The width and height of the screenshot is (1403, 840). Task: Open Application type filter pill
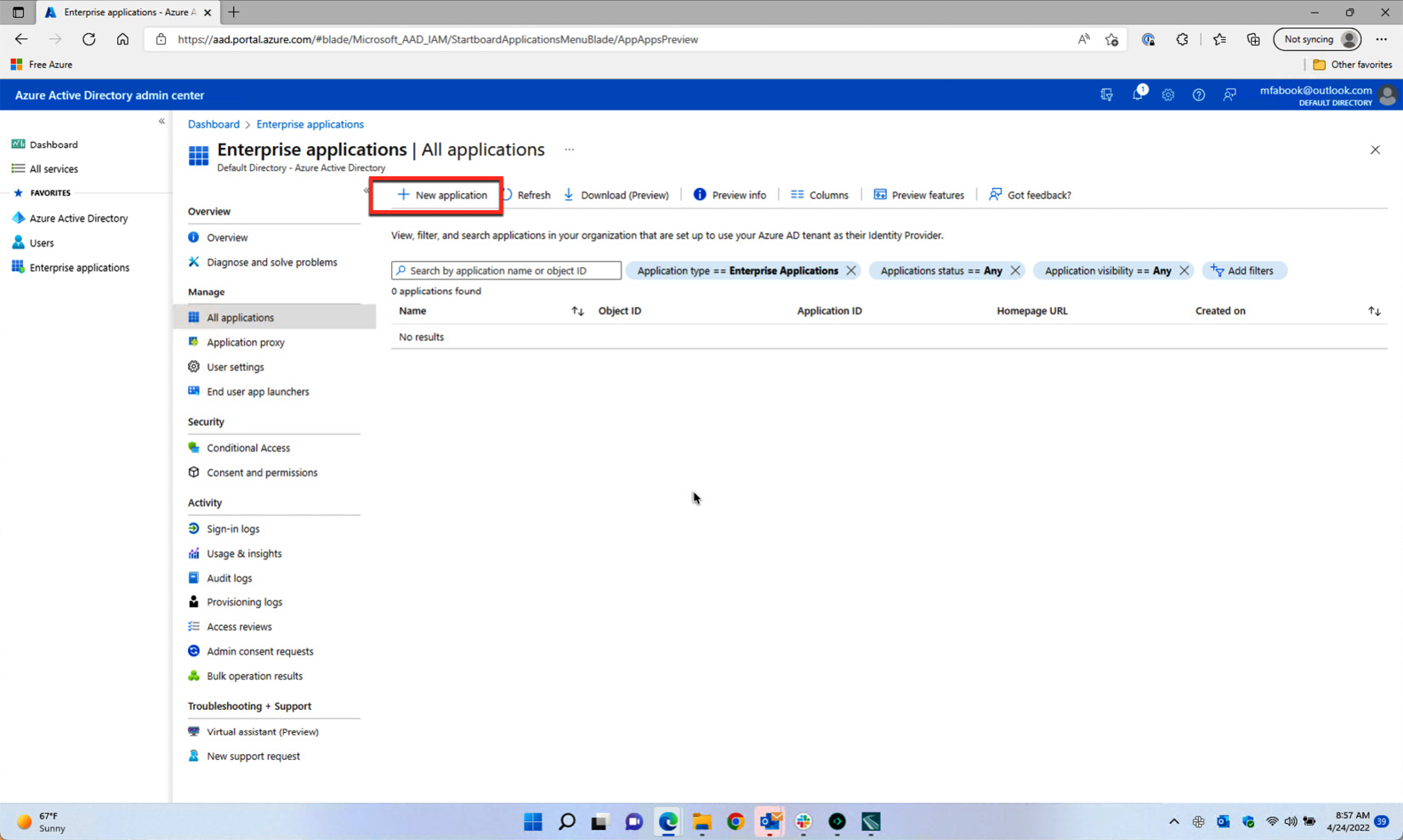point(737,270)
